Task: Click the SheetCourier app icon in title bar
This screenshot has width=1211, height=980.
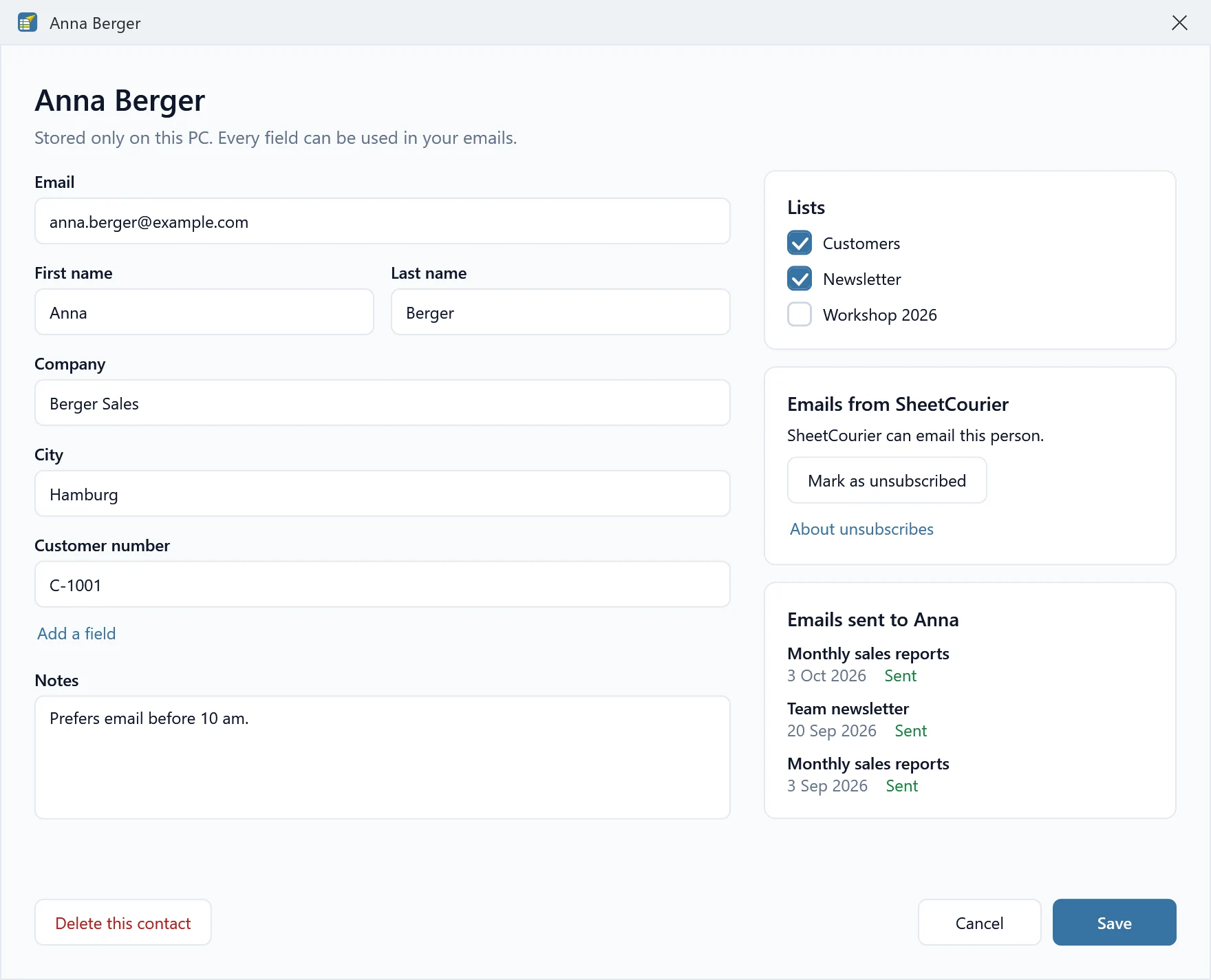Action: [28, 23]
